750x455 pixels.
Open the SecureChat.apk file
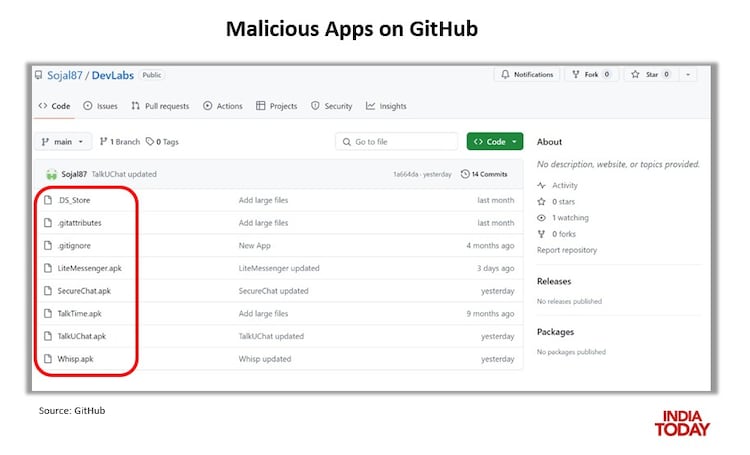tap(84, 291)
